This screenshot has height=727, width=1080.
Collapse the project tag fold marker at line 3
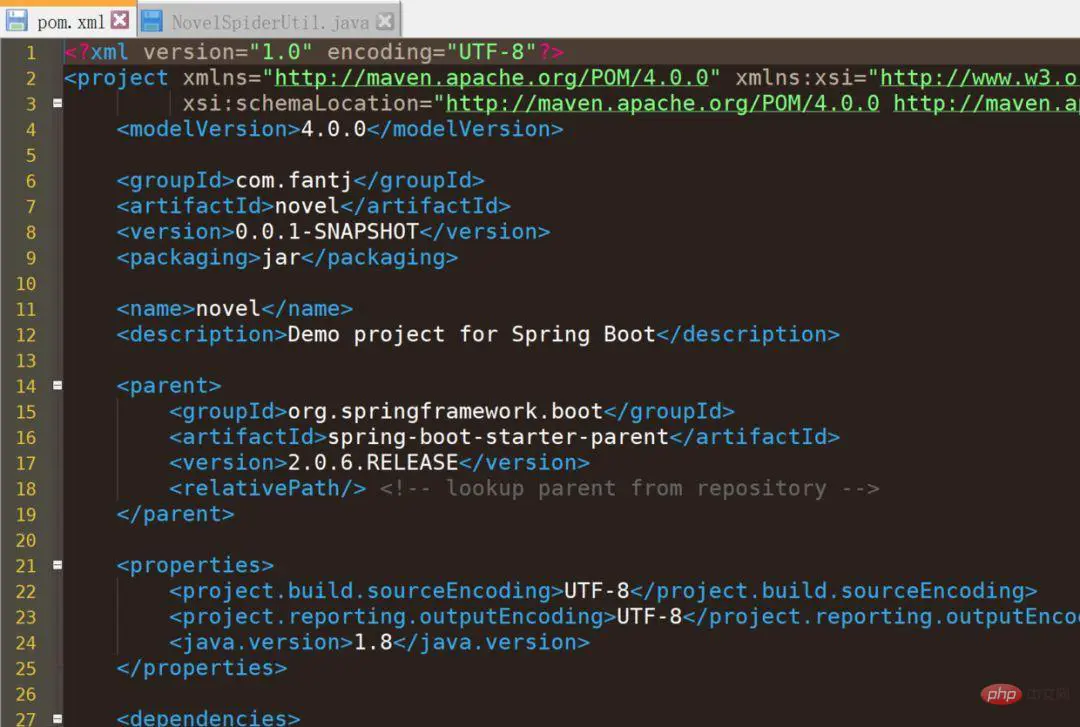coord(57,103)
